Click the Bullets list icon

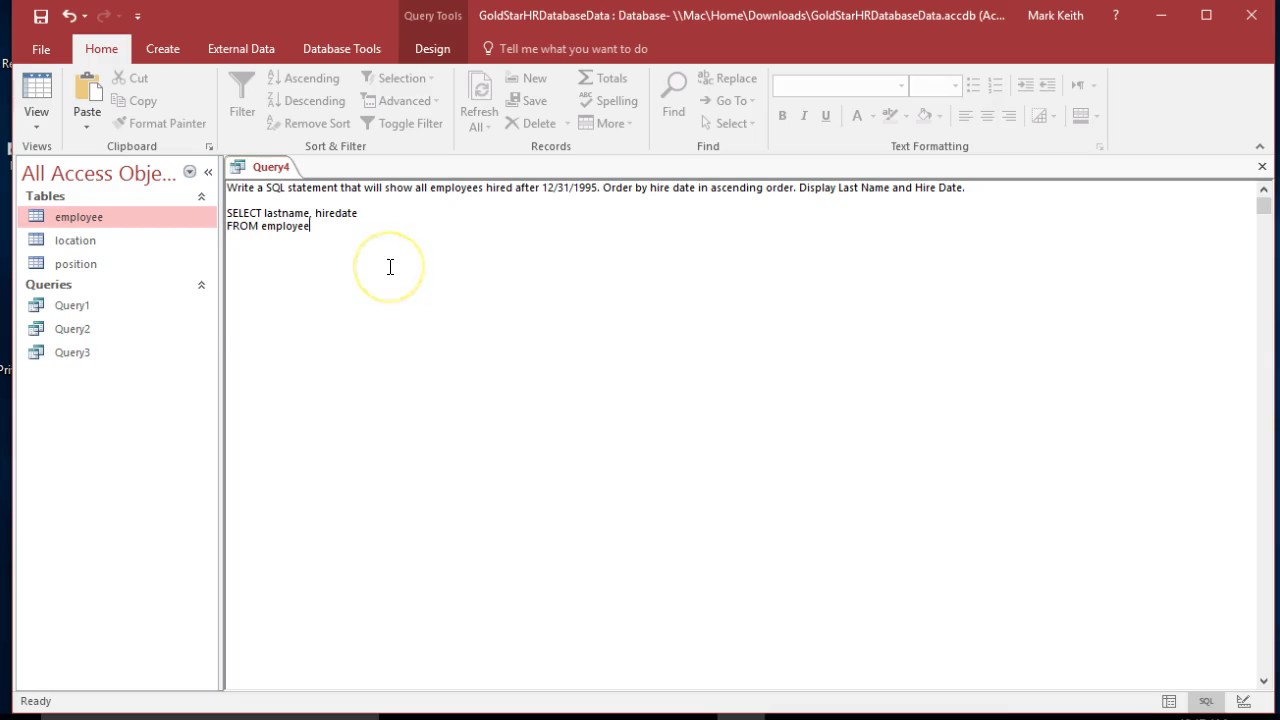pyautogui.click(x=973, y=85)
